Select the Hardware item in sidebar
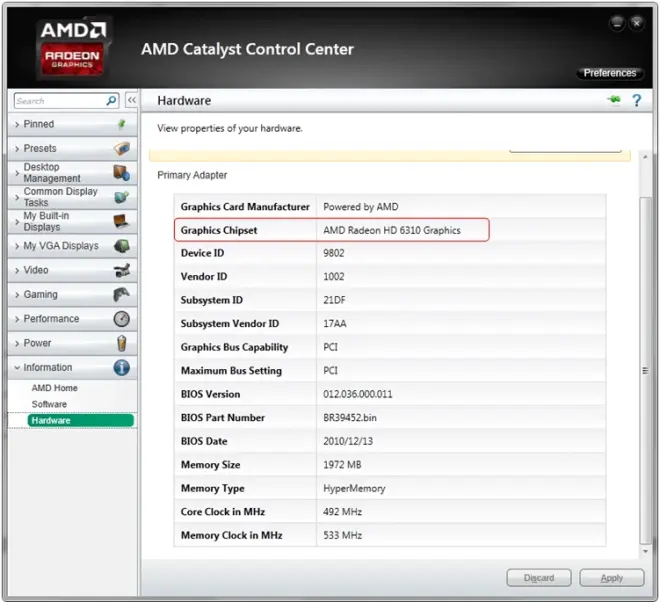660x602 pixels. click(80, 421)
